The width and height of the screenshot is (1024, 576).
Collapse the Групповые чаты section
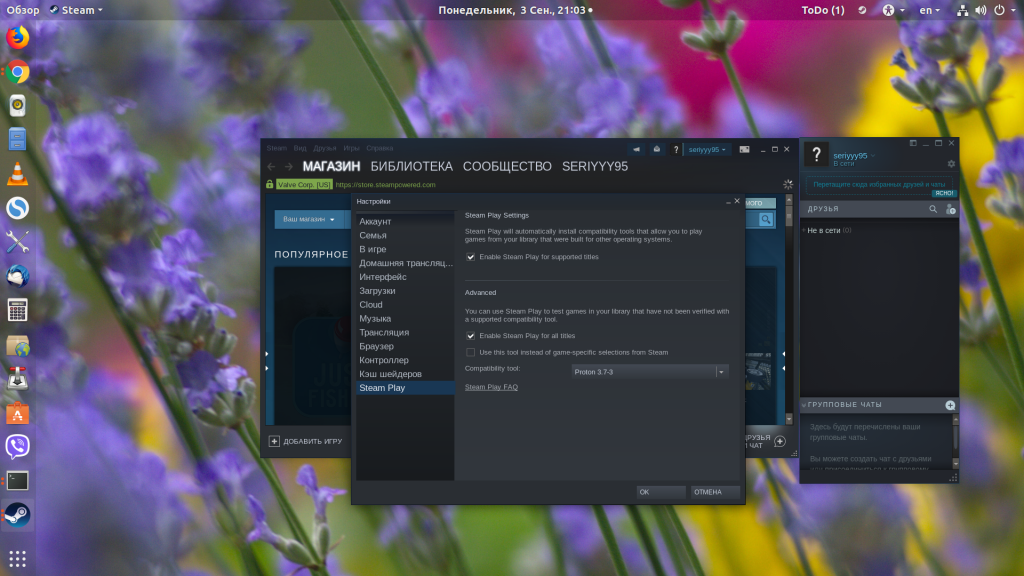pyautogui.click(x=804, y=405)
